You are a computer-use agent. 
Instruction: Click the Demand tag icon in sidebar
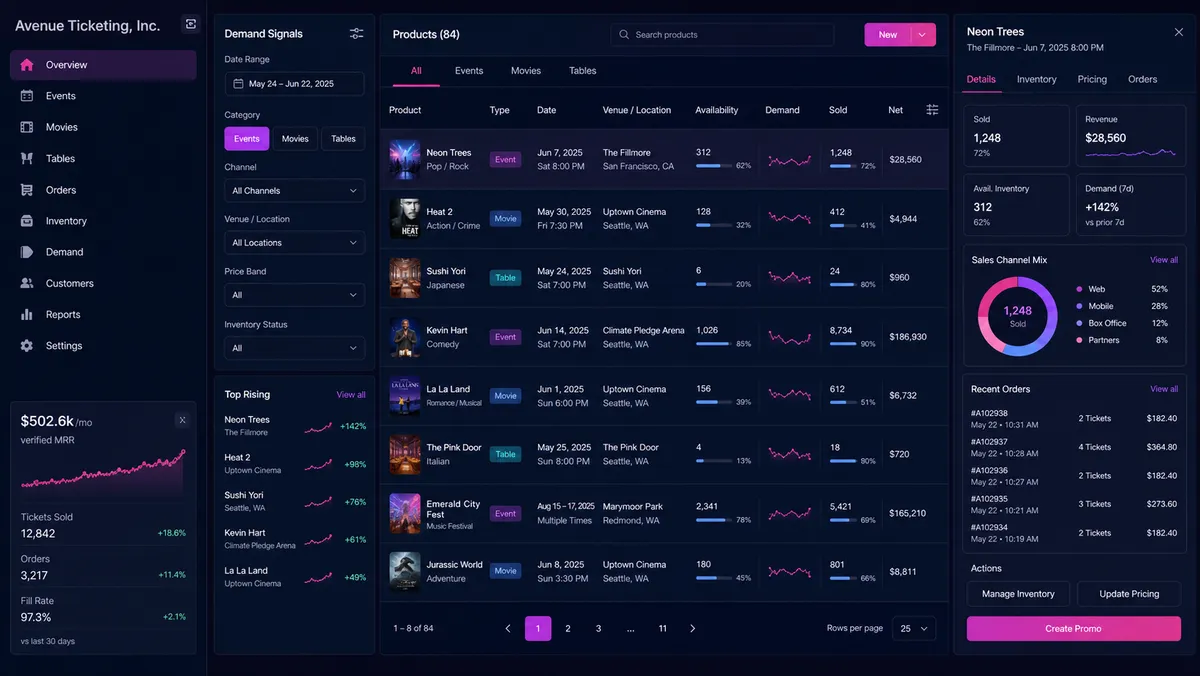point(27,252)
